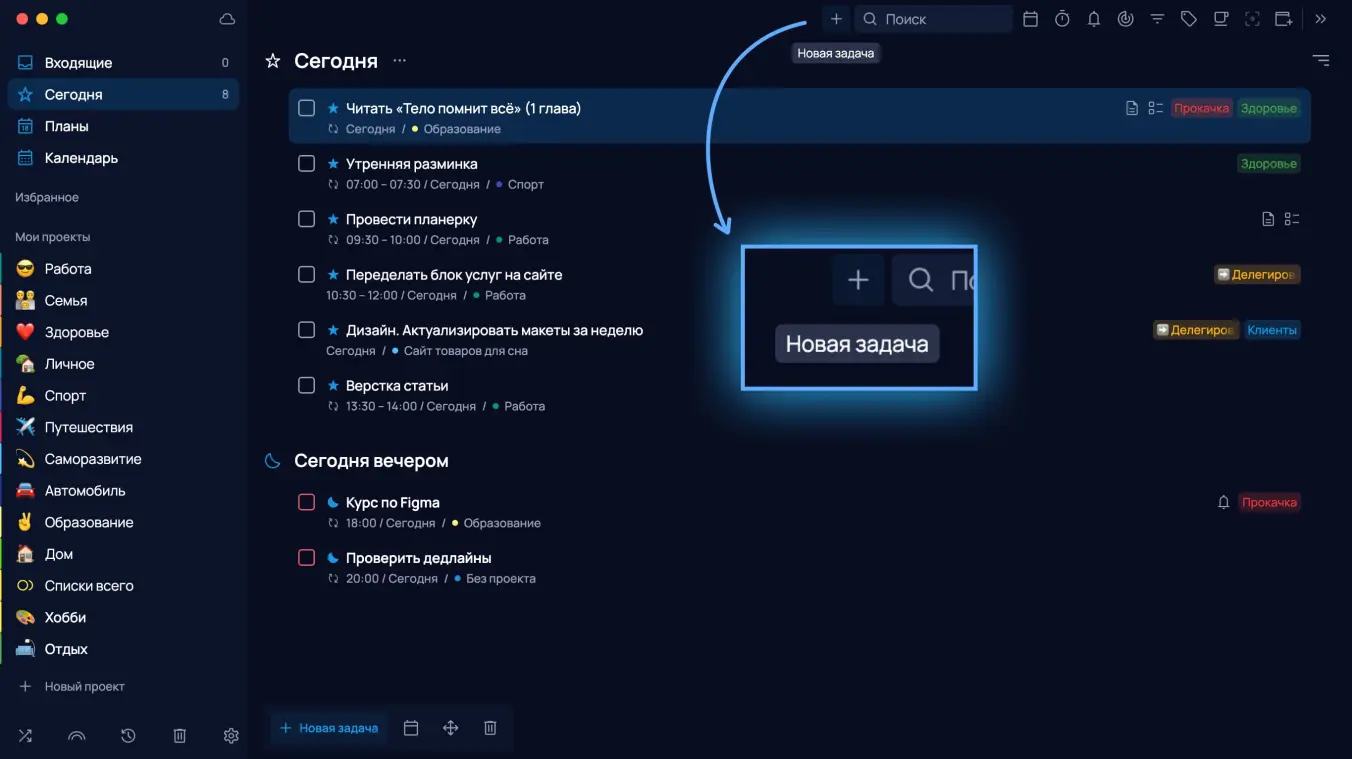Open the coffee cup icon in toolbar

click(1220, 19)
